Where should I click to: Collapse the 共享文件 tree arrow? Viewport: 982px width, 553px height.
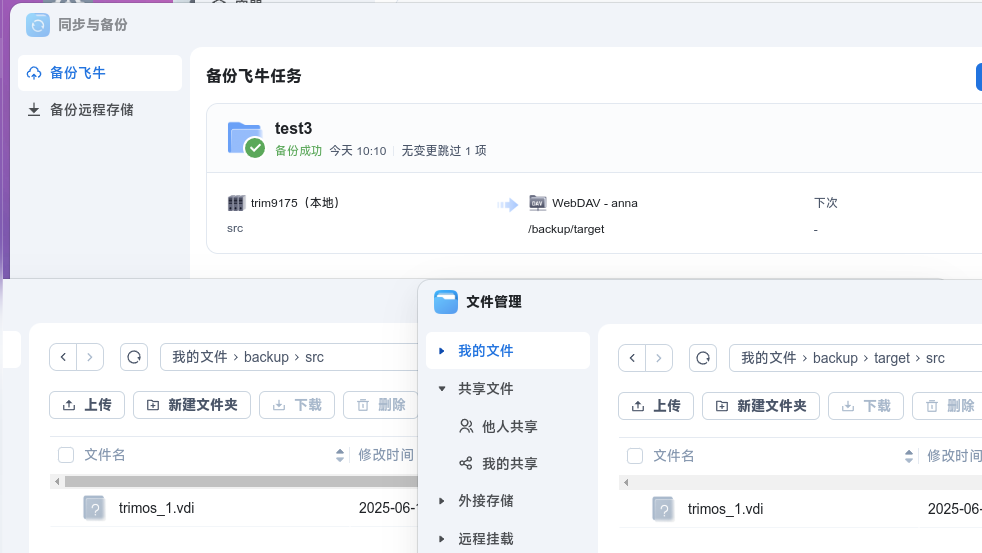pos(442,388)
